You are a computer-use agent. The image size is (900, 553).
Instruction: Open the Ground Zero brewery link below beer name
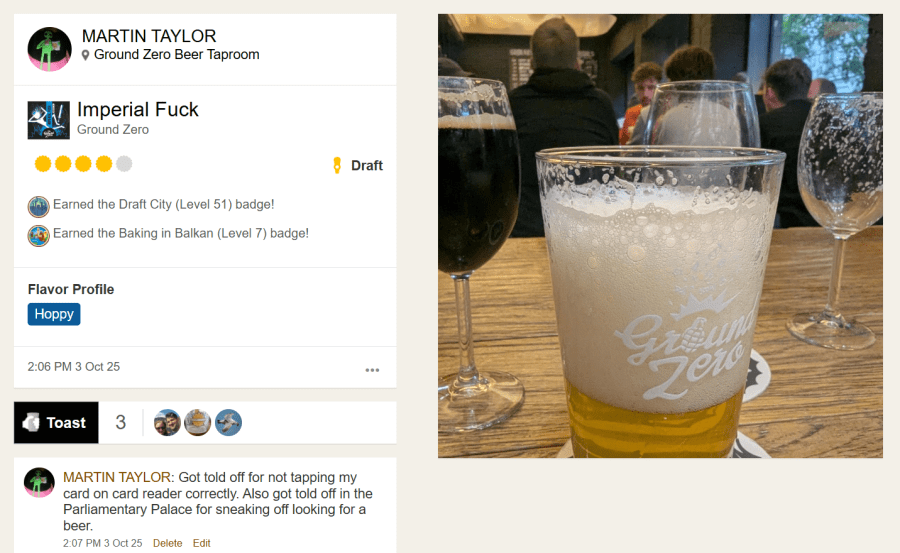113,130
